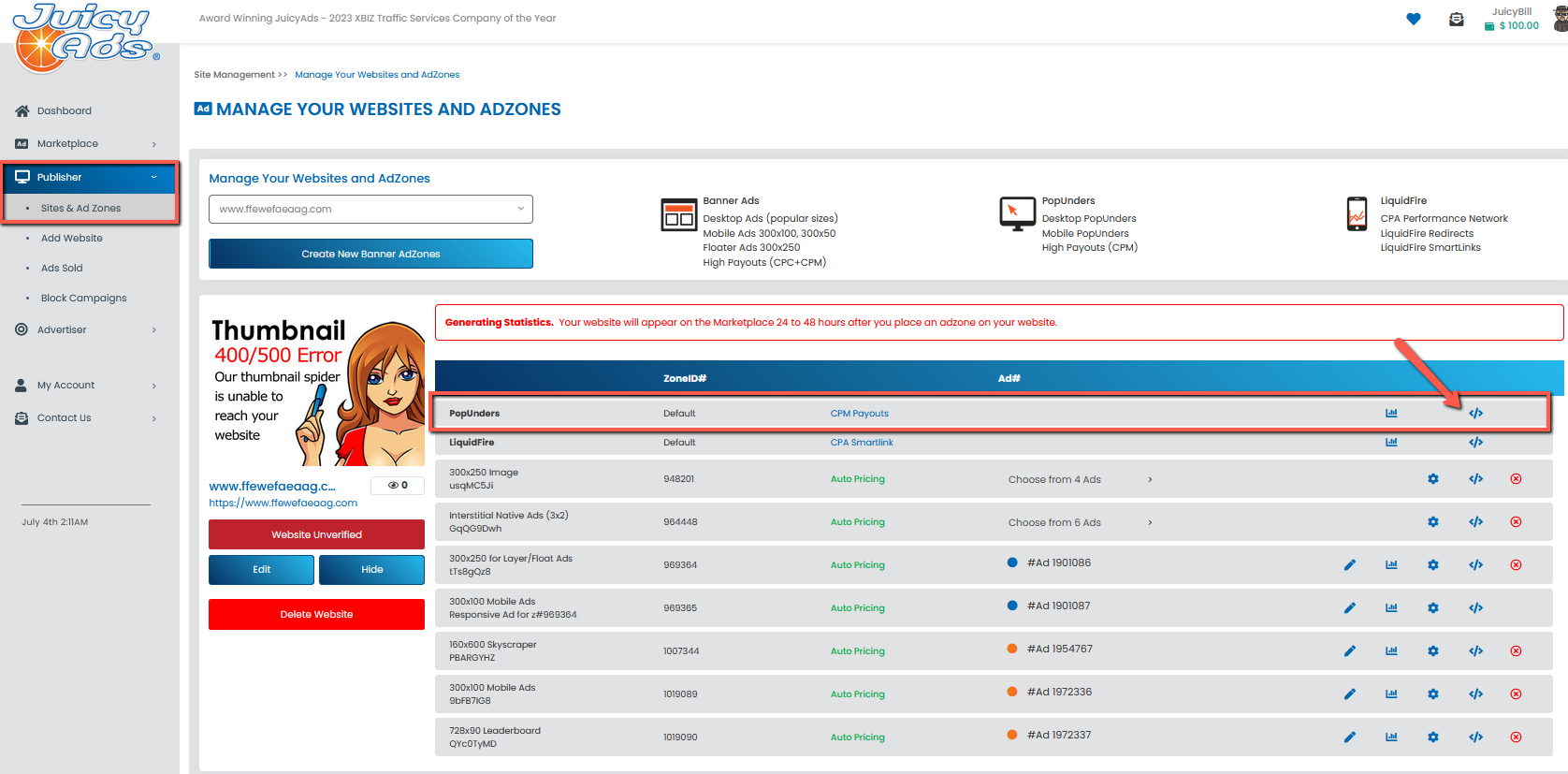View stats chart for zone 969364
The image size is (1568, 774).
(1391, 565)
